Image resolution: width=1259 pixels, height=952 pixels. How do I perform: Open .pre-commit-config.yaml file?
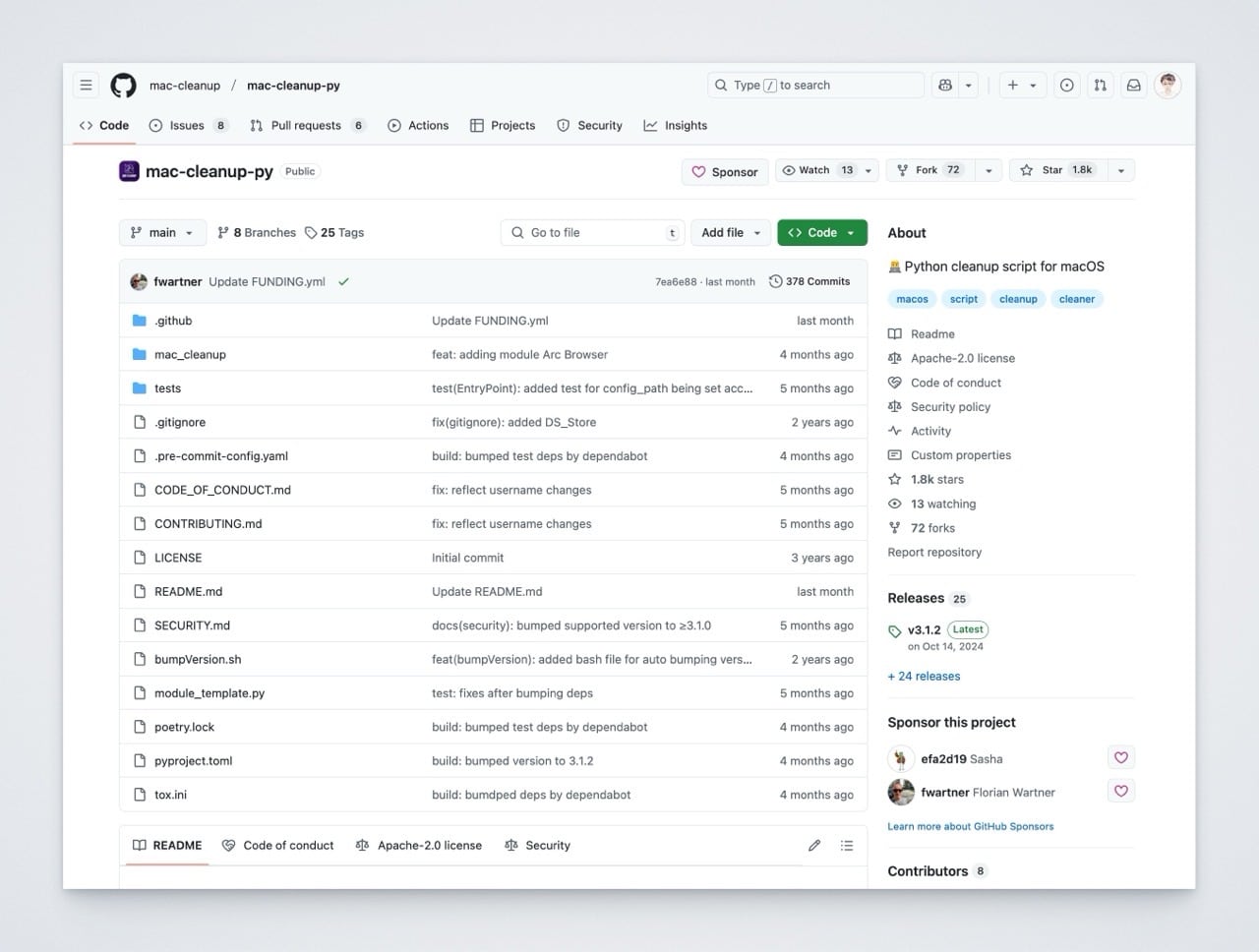tap(221, 456)
